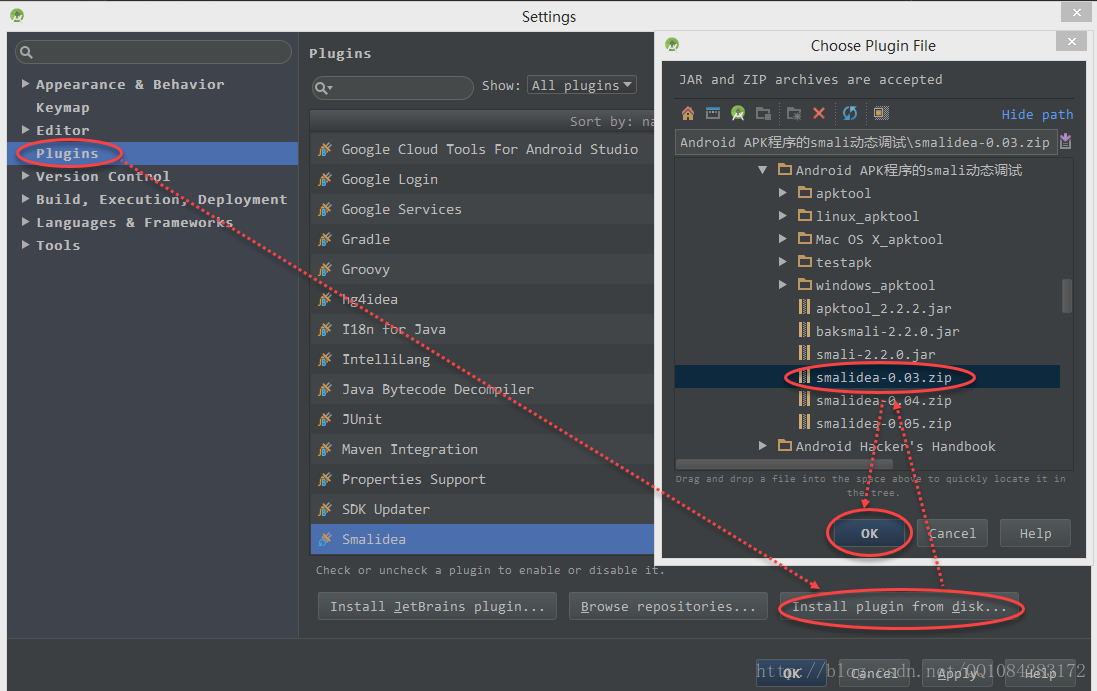Click the Install JetBrains plugin button
Screen dimensions: 1097x691
(x=437, y=606)
